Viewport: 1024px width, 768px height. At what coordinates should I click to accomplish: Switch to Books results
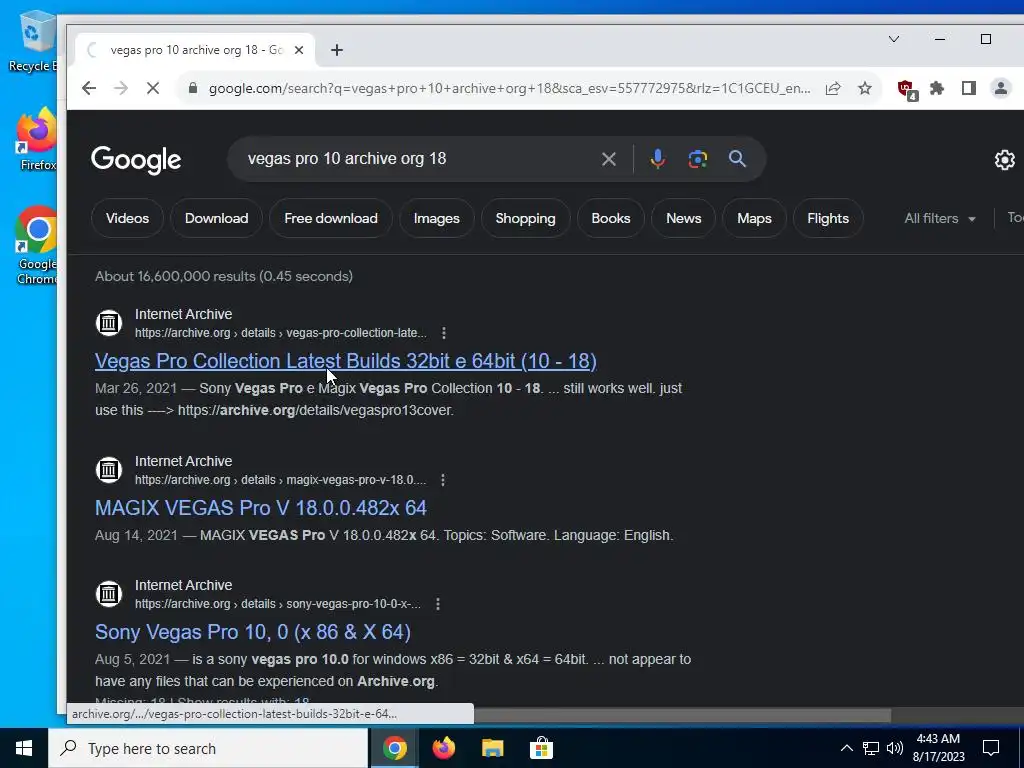point(611,219)
